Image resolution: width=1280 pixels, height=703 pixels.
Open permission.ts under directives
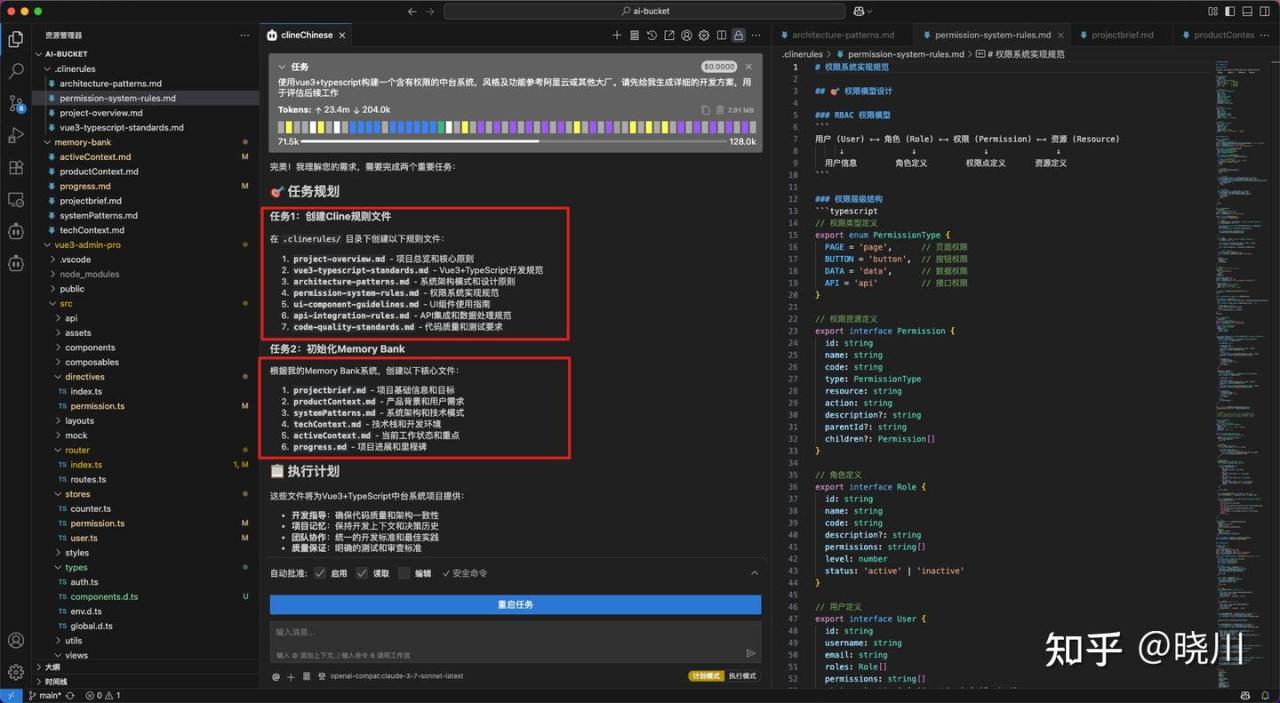point(97,406)
